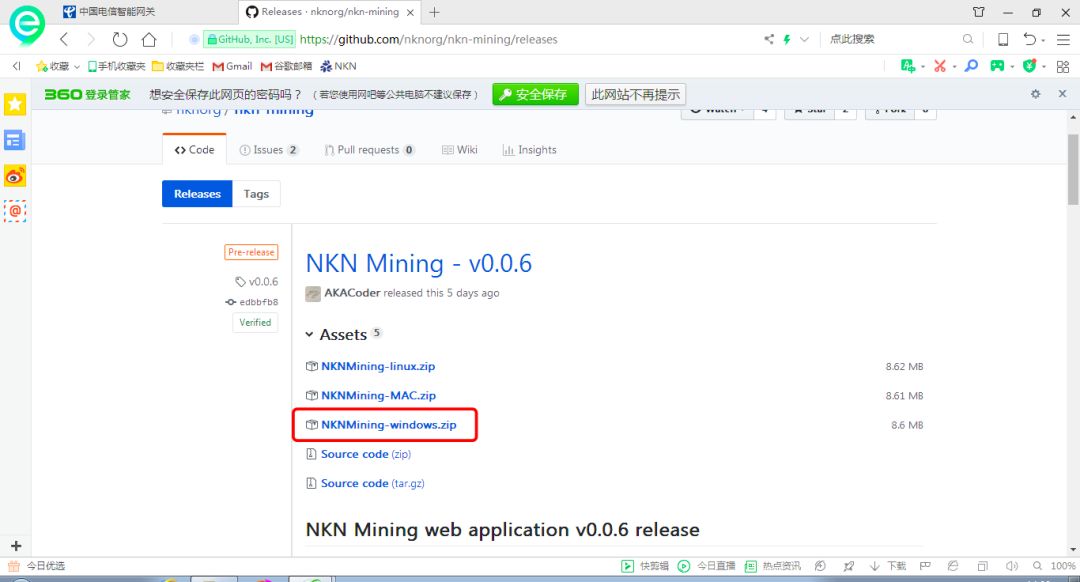The height and width of the screenshot is (582, 1080).
Task: Click the green translate extension icon
Action: point(908,65)
